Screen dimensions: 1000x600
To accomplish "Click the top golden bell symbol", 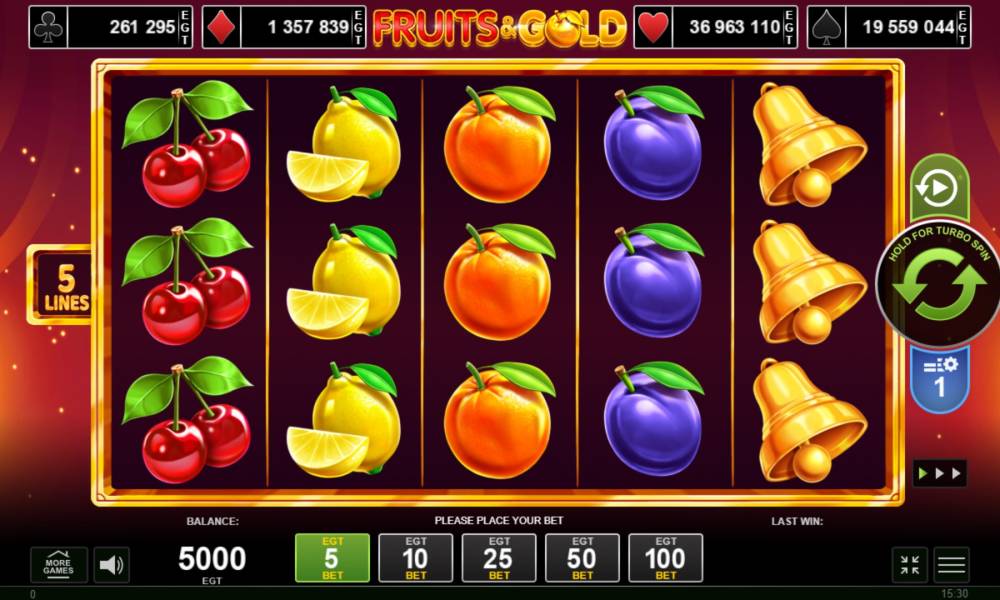I will click(x=809, y=145).
